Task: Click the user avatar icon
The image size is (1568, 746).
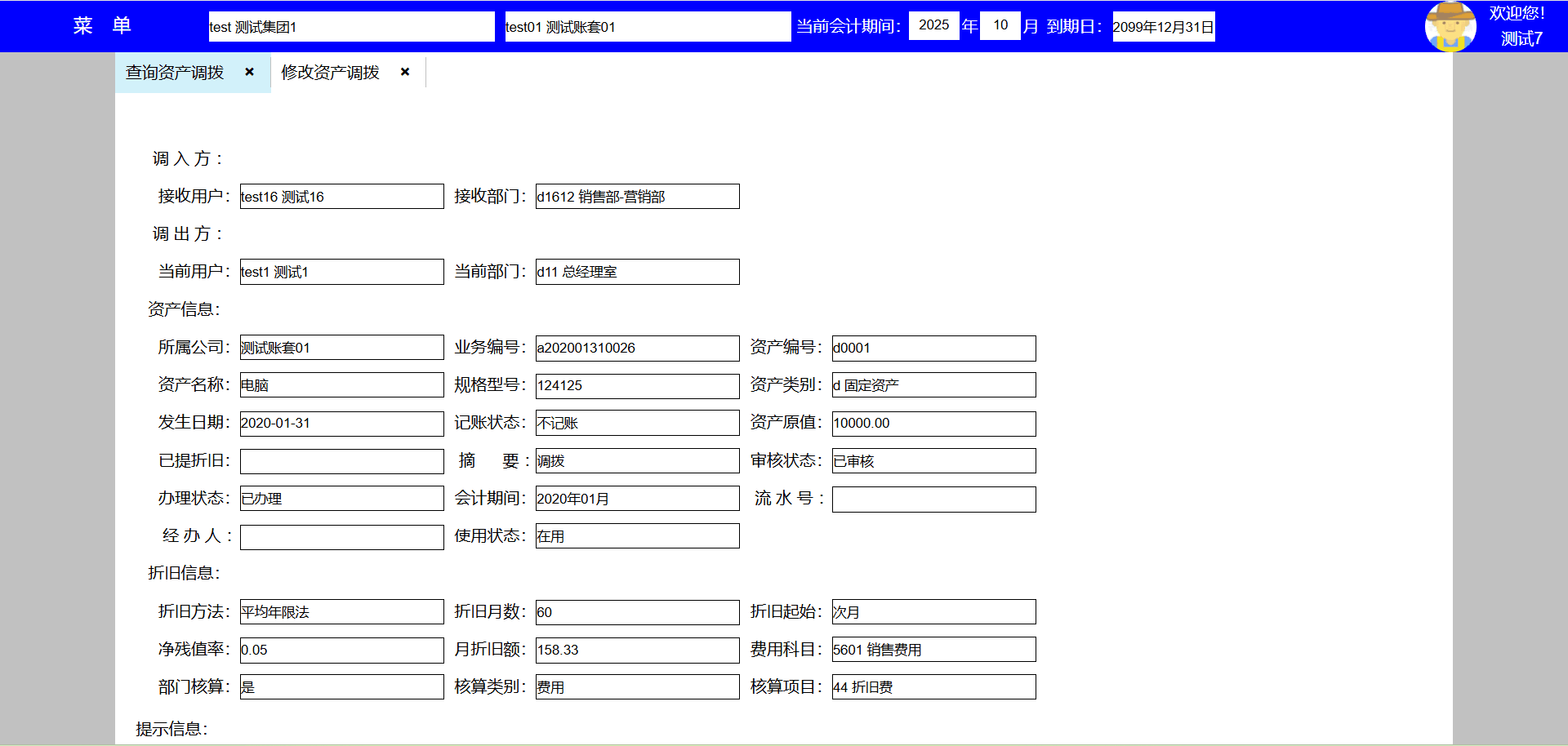Action: (x=1450, y=26)
